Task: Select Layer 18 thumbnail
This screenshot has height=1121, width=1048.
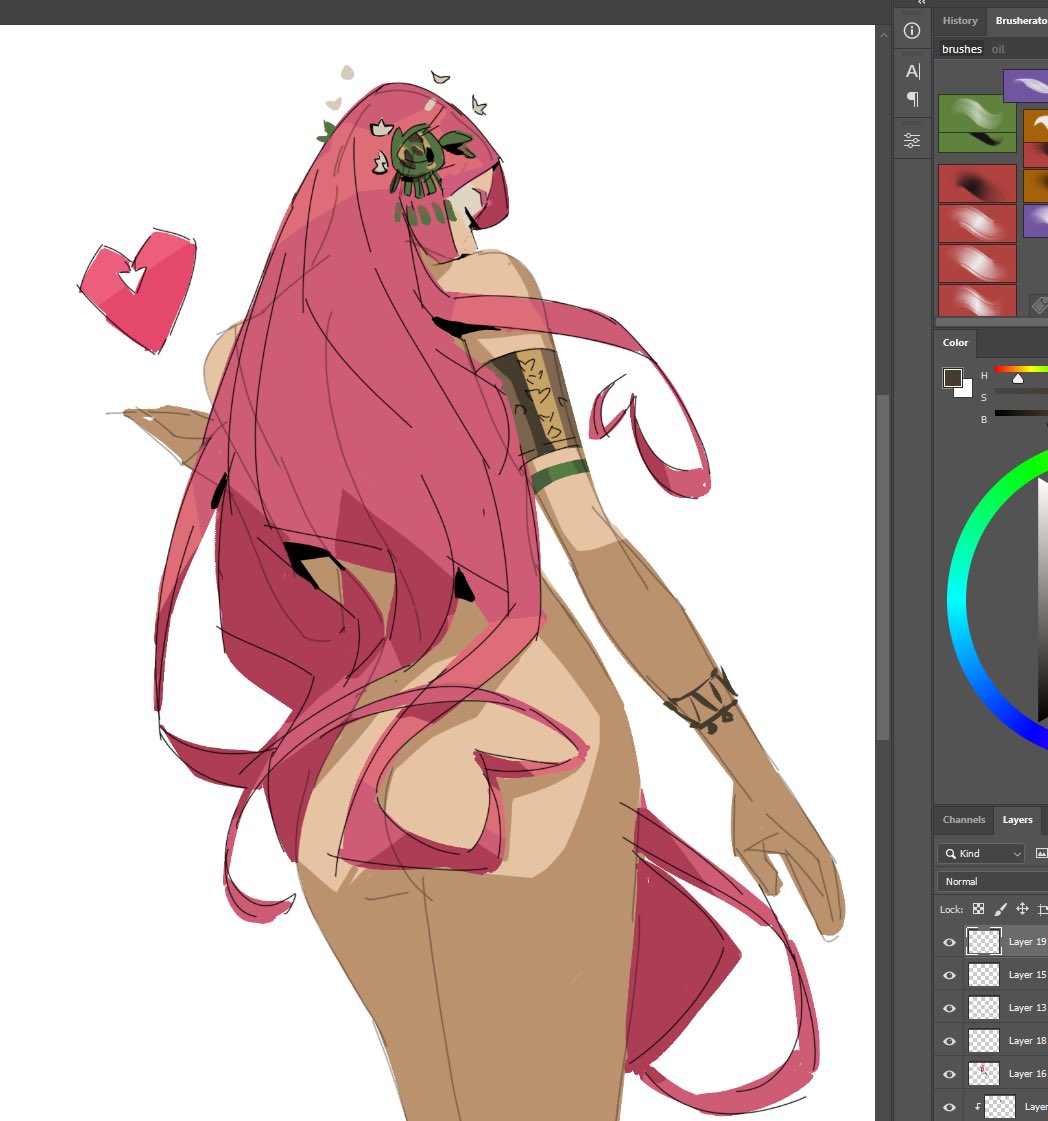Action: click(x=984, y=1040)
